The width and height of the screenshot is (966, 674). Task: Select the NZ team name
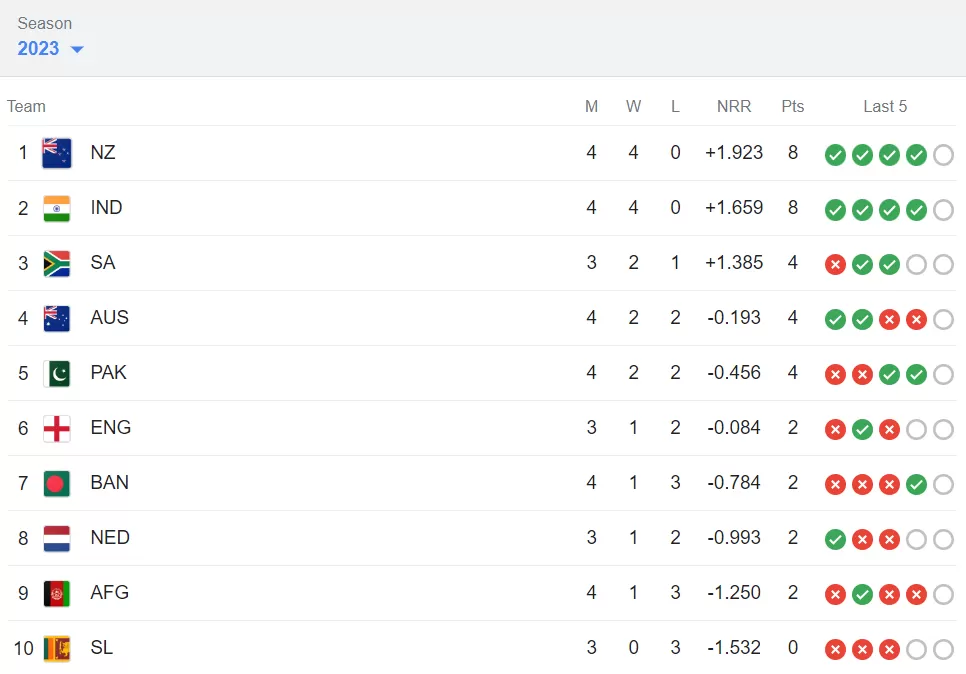[103, 153]
